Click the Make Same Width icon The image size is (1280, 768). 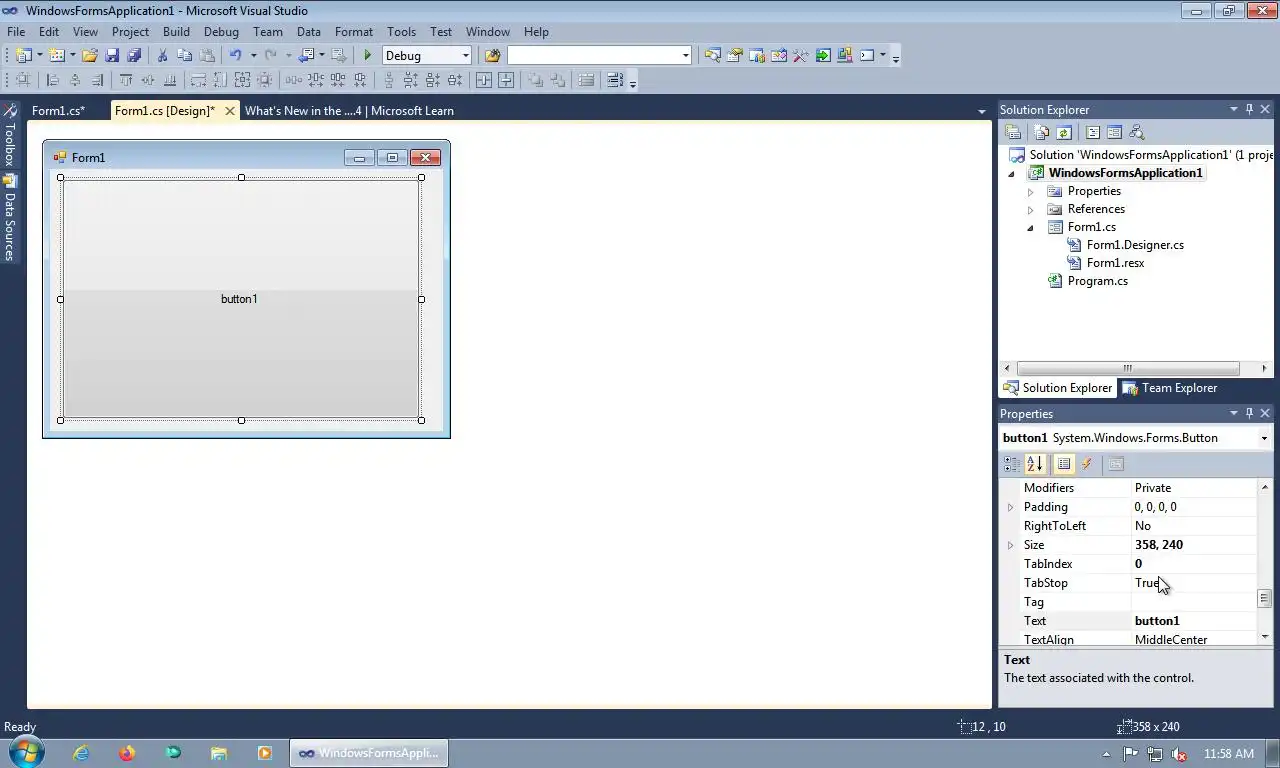[198, 80]
